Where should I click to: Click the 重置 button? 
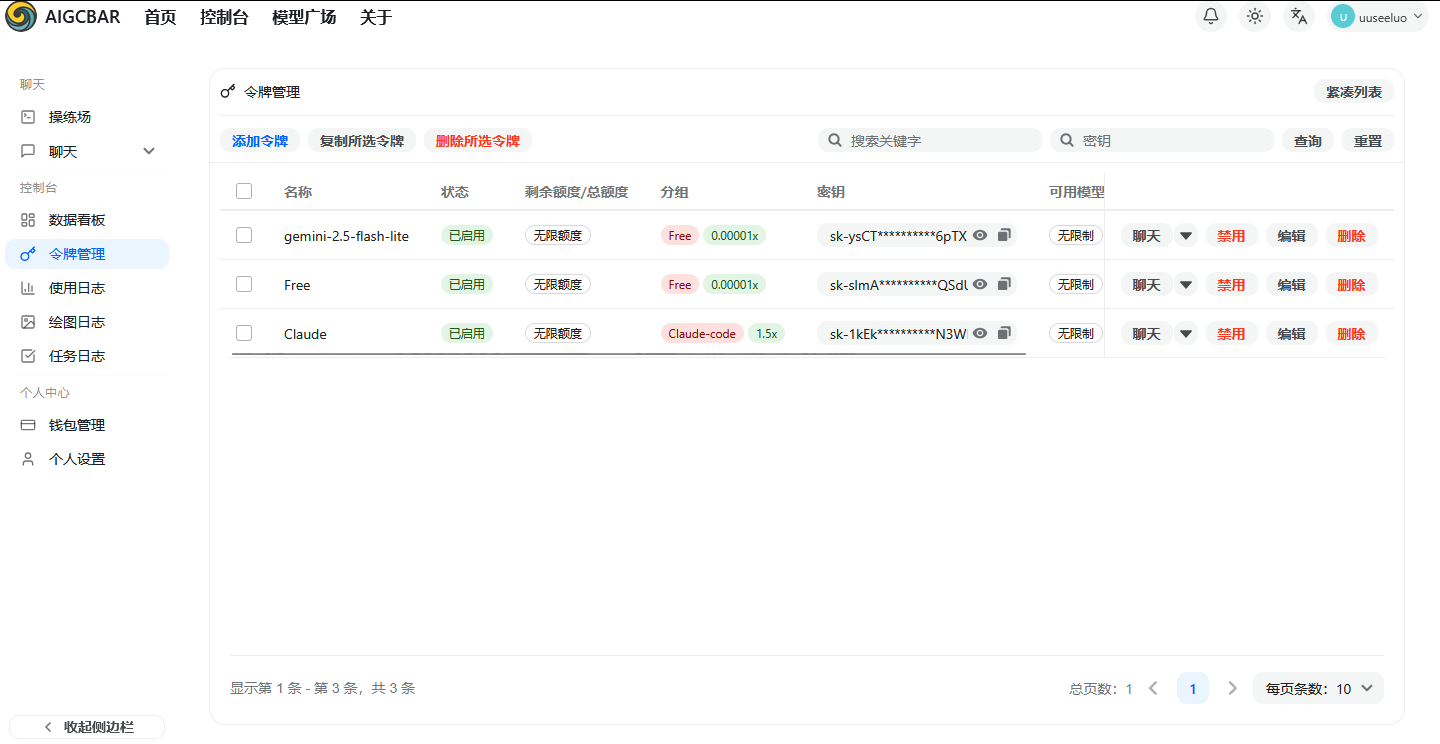1368,141
